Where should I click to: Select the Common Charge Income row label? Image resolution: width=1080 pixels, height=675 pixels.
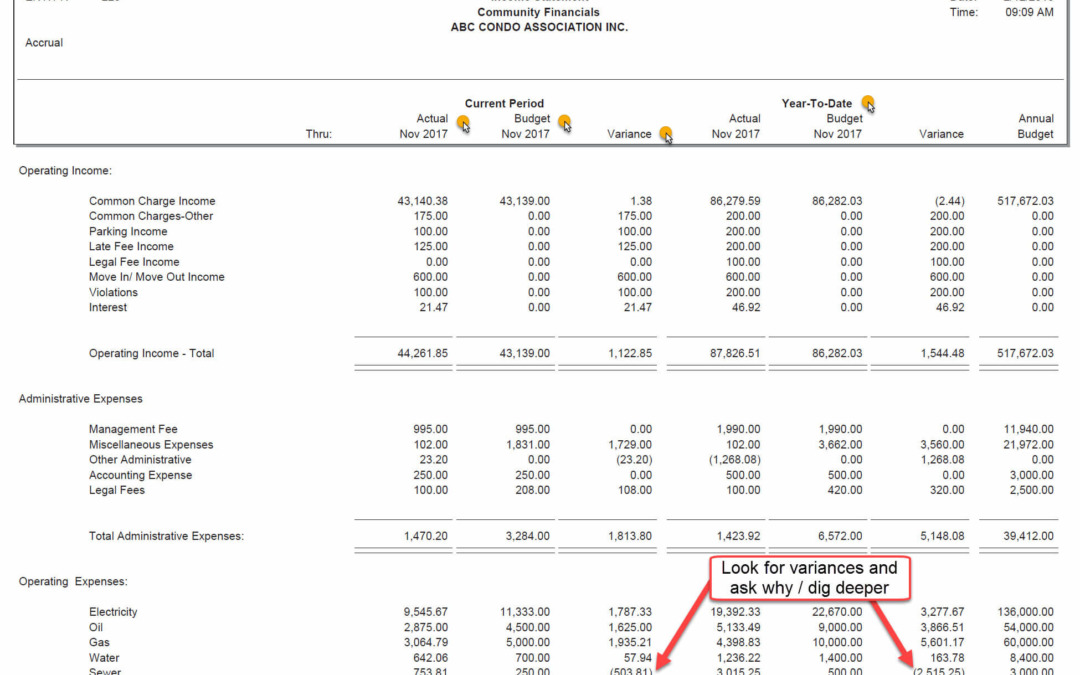click(x=152, y=201)
